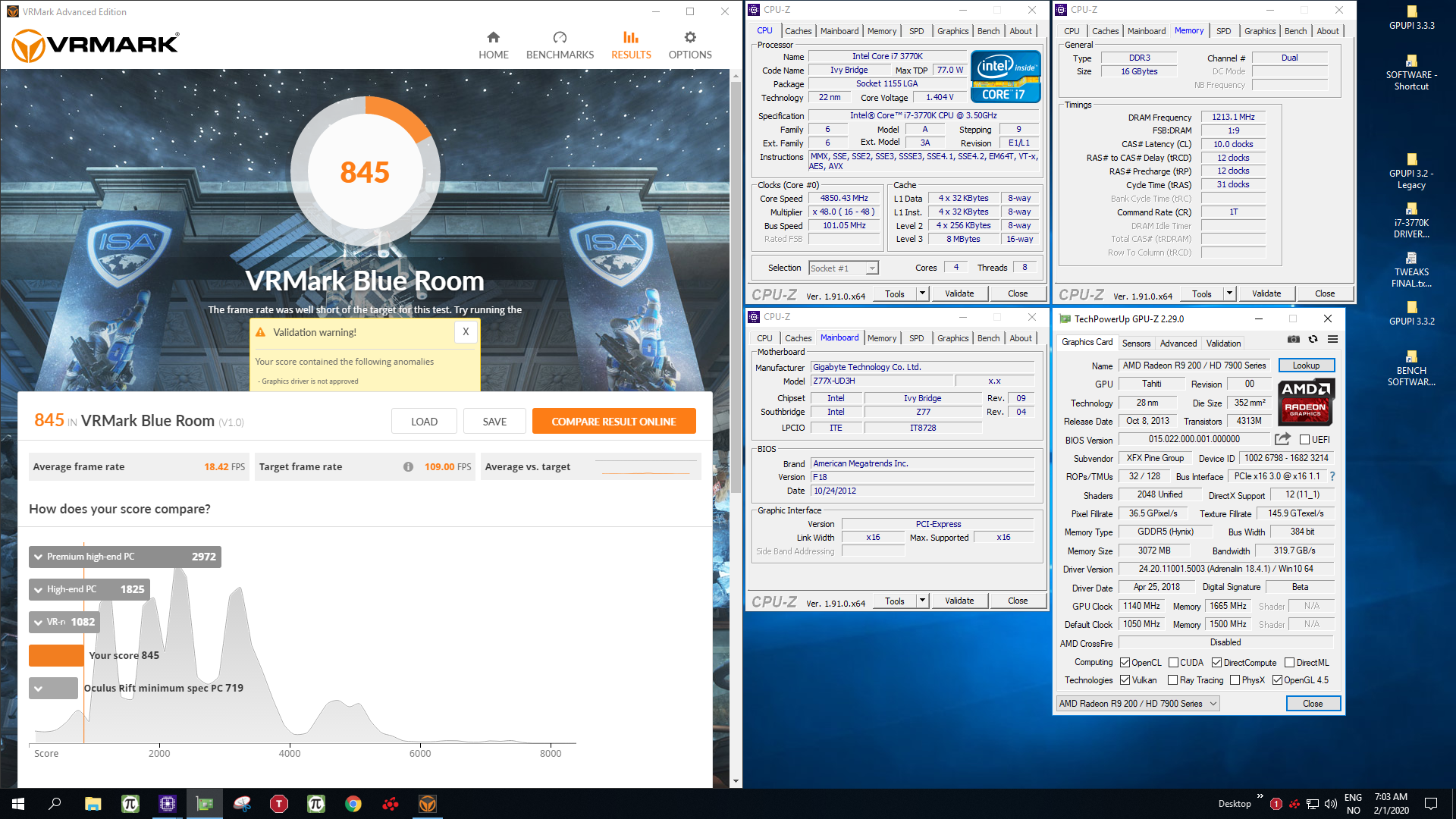Click Bus Interface question mark in GPU-Z

[1332, 476]
